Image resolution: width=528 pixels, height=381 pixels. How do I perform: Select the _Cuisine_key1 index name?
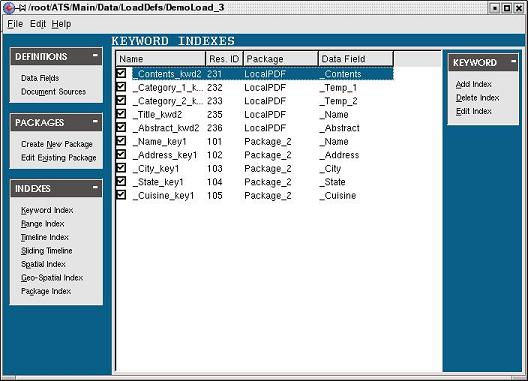click(163, 195)
